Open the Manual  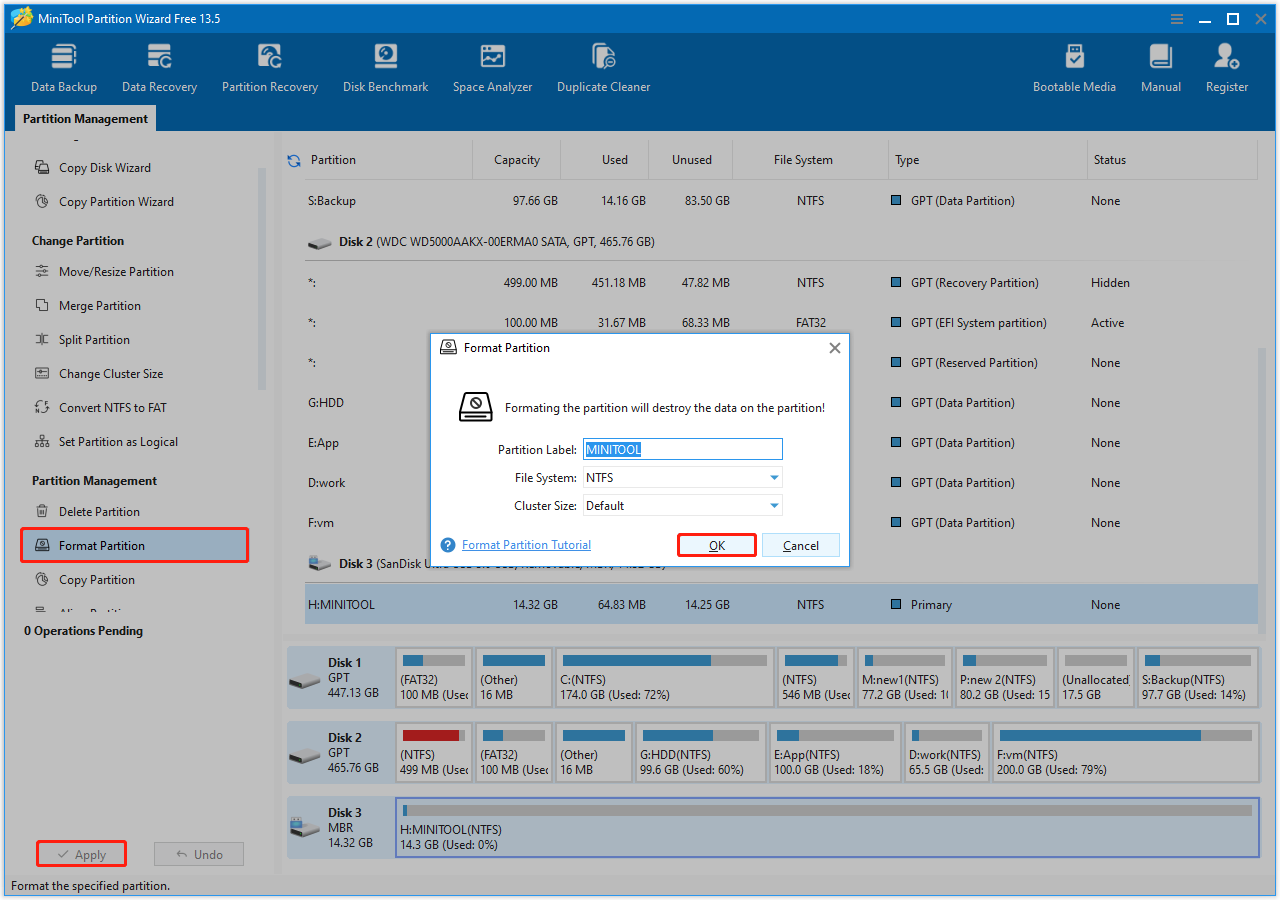coord(1160,65)
